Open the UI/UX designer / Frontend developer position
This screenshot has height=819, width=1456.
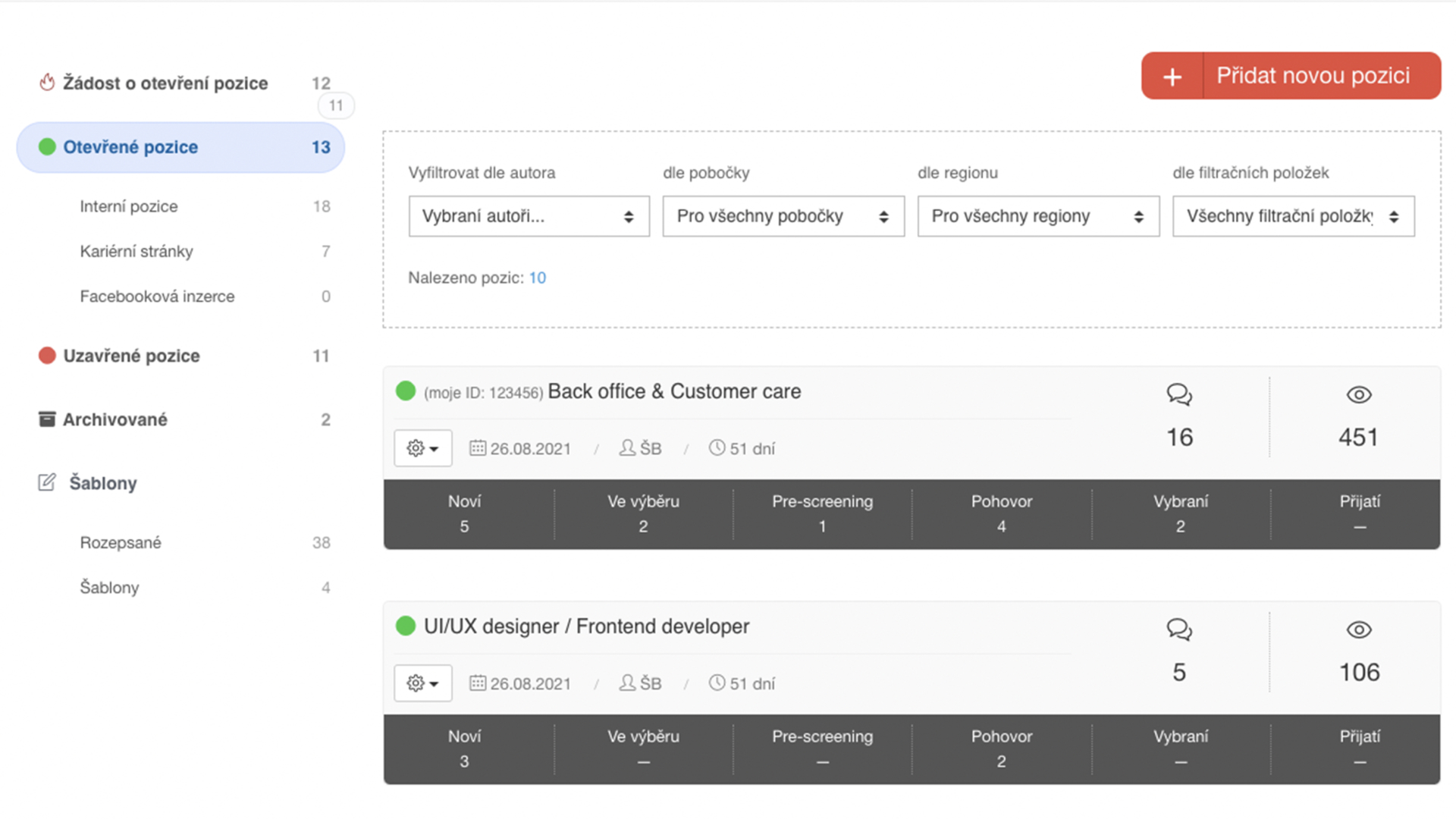click(x=586, y=626)
